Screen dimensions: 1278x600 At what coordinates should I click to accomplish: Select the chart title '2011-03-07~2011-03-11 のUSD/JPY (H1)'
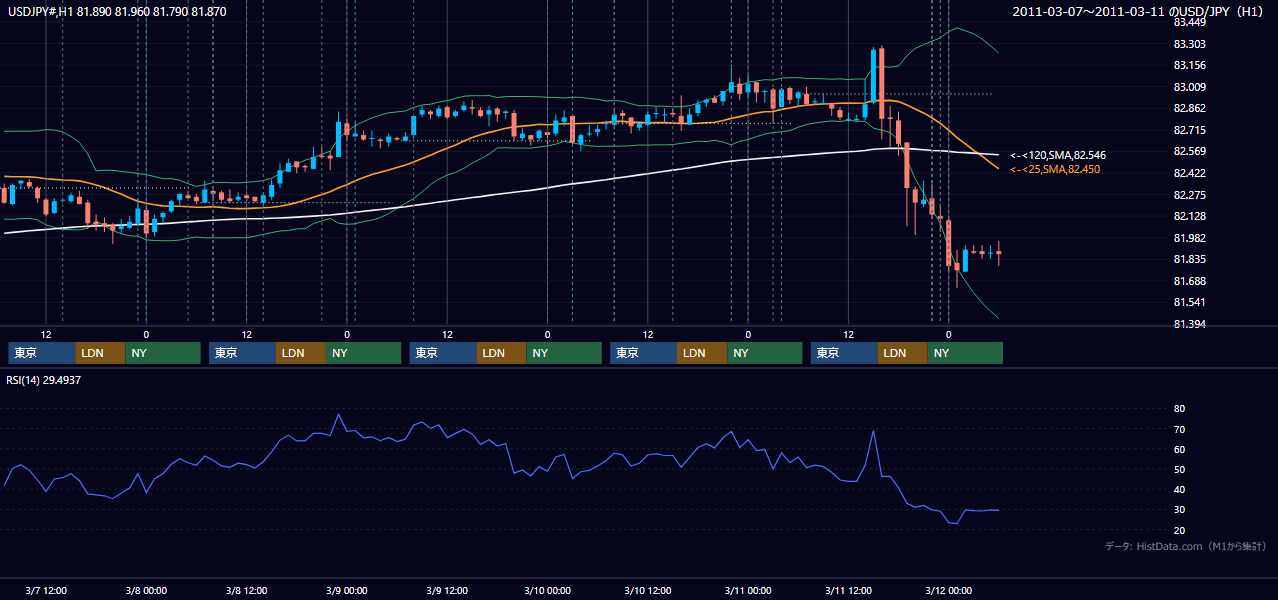1140,11
